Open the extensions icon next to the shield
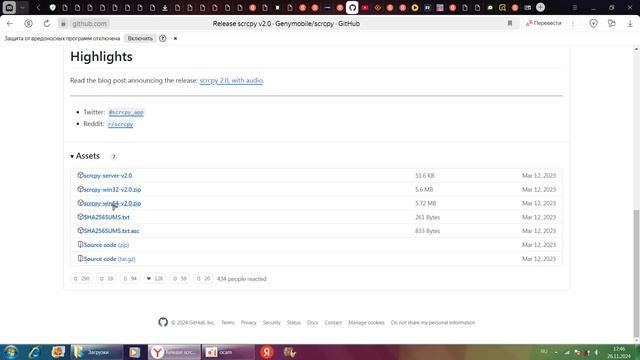 [x=611, y=24]
